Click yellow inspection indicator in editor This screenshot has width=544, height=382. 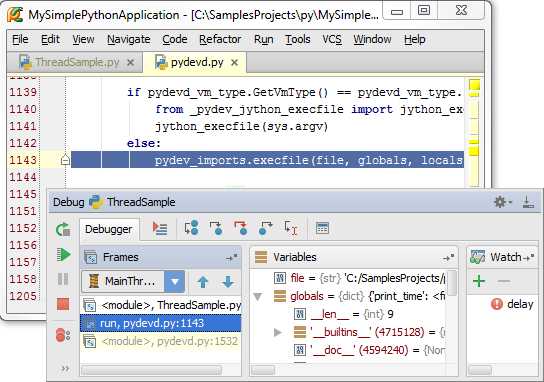point(474,84)
